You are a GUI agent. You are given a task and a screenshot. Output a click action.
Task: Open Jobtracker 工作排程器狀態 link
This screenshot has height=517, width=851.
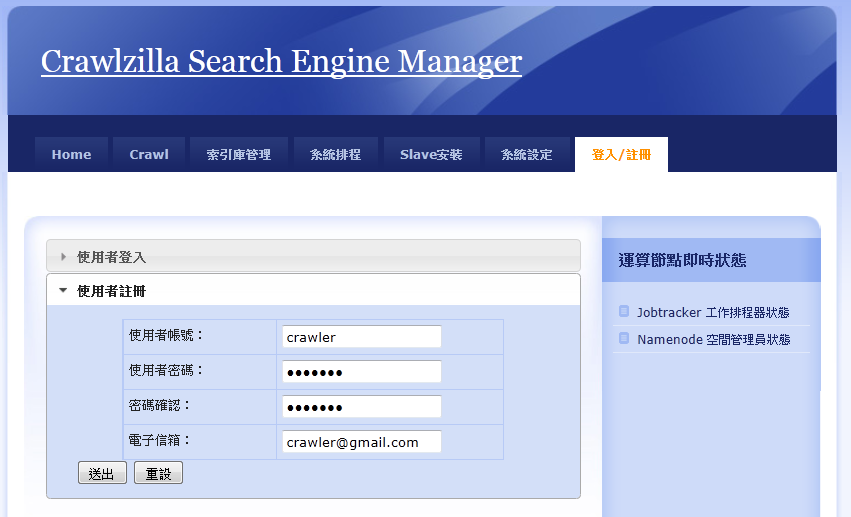click(713, 312)
